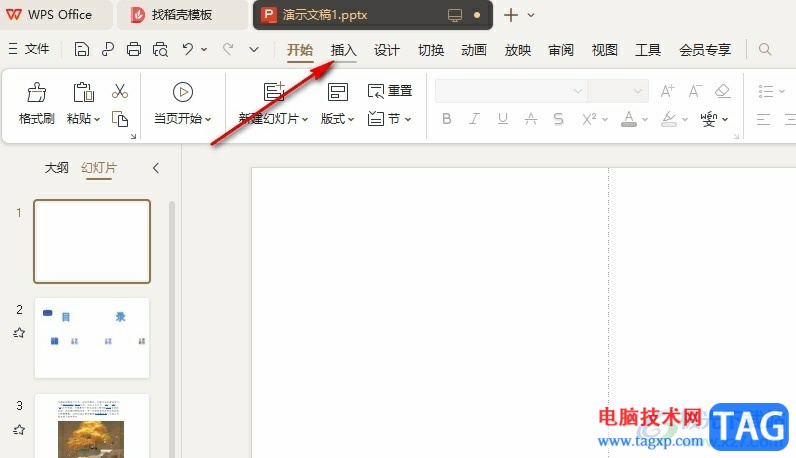Click the star icon under slide 2
The image size is (796, 458).
(x=19, y=333)
